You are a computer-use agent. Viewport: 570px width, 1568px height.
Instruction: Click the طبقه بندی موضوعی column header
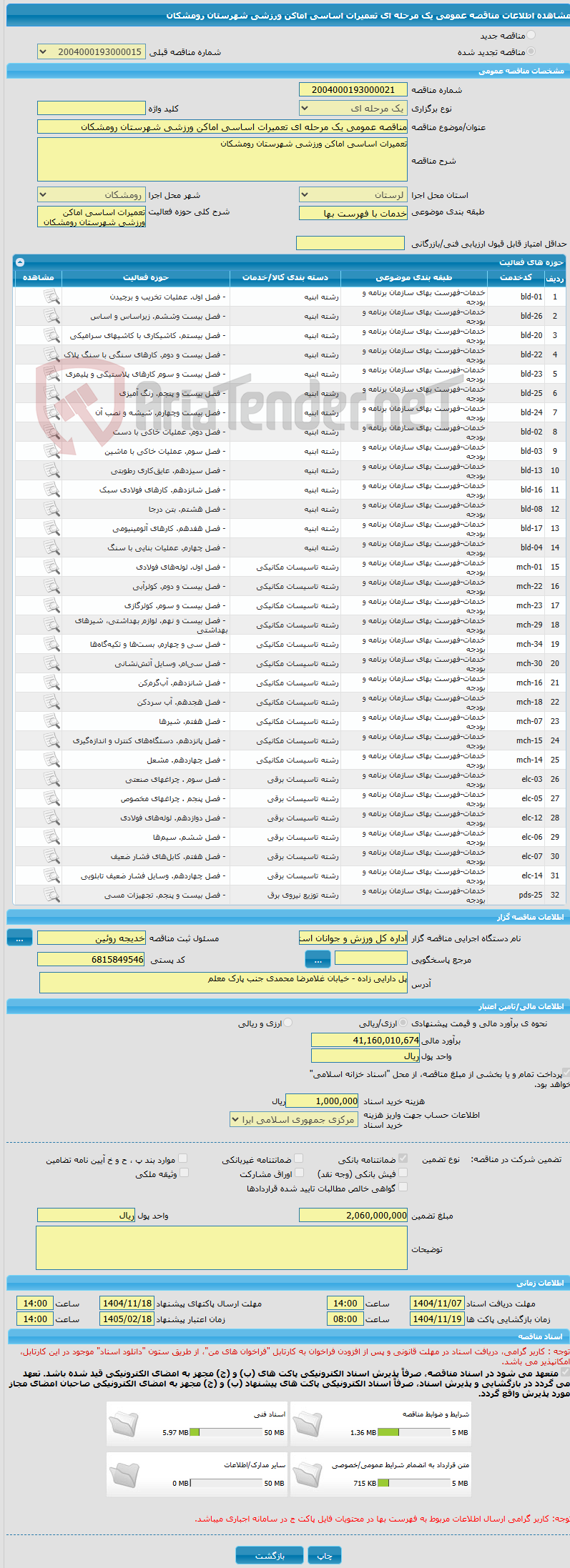(414, 277)
